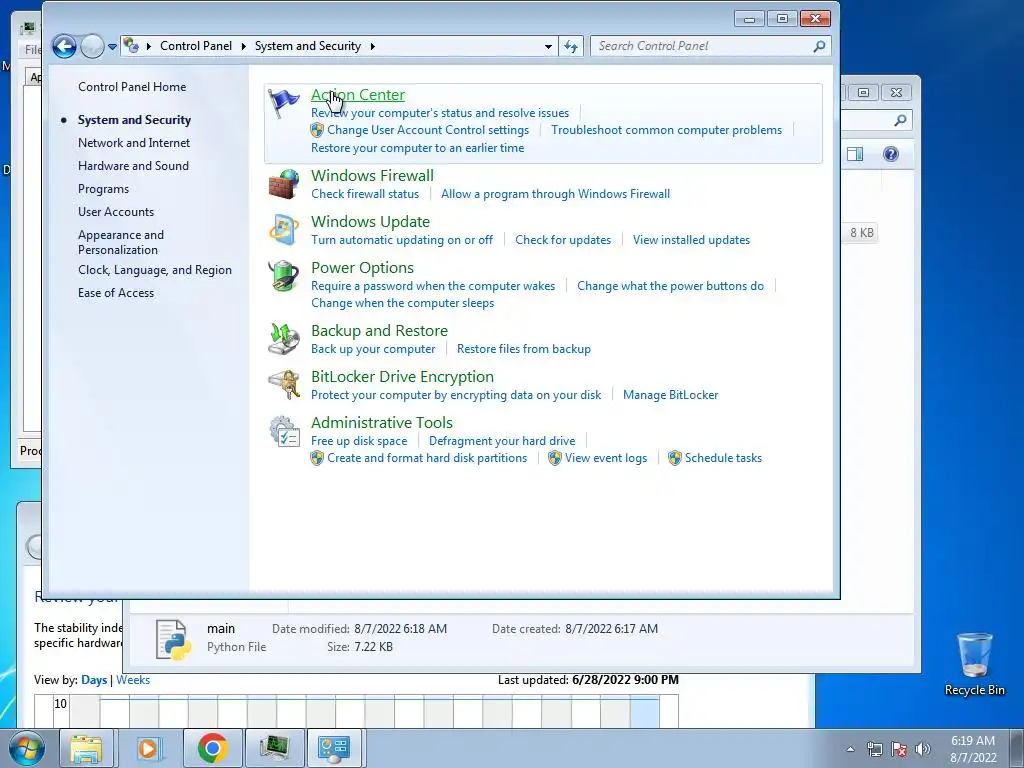This screenshot has height=768, width=1024.
Task: Select Control Panel breadcrumb
Action: 196,46
